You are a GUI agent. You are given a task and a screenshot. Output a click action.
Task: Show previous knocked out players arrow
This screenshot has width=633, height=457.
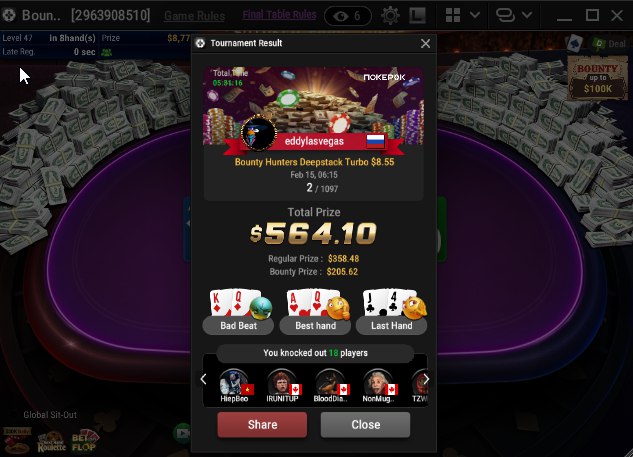click(203, 379)
